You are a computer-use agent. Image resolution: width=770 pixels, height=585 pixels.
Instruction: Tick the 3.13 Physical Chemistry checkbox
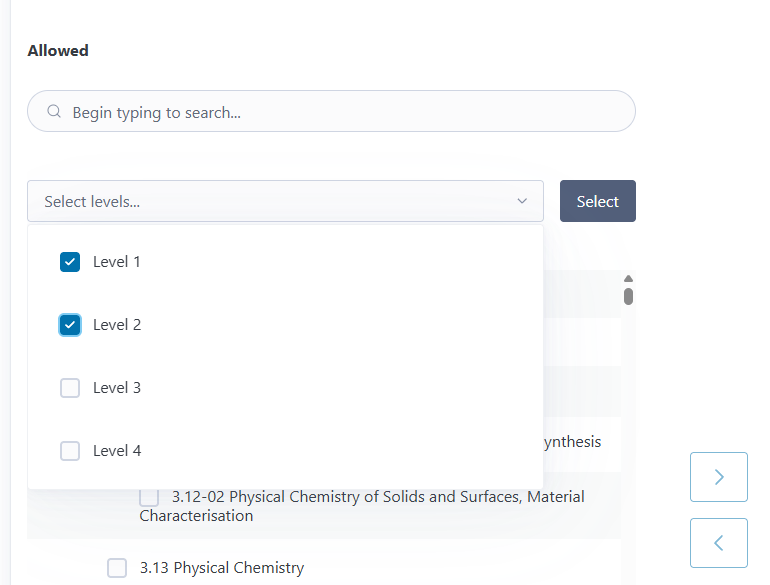click(x=117, y=568)
